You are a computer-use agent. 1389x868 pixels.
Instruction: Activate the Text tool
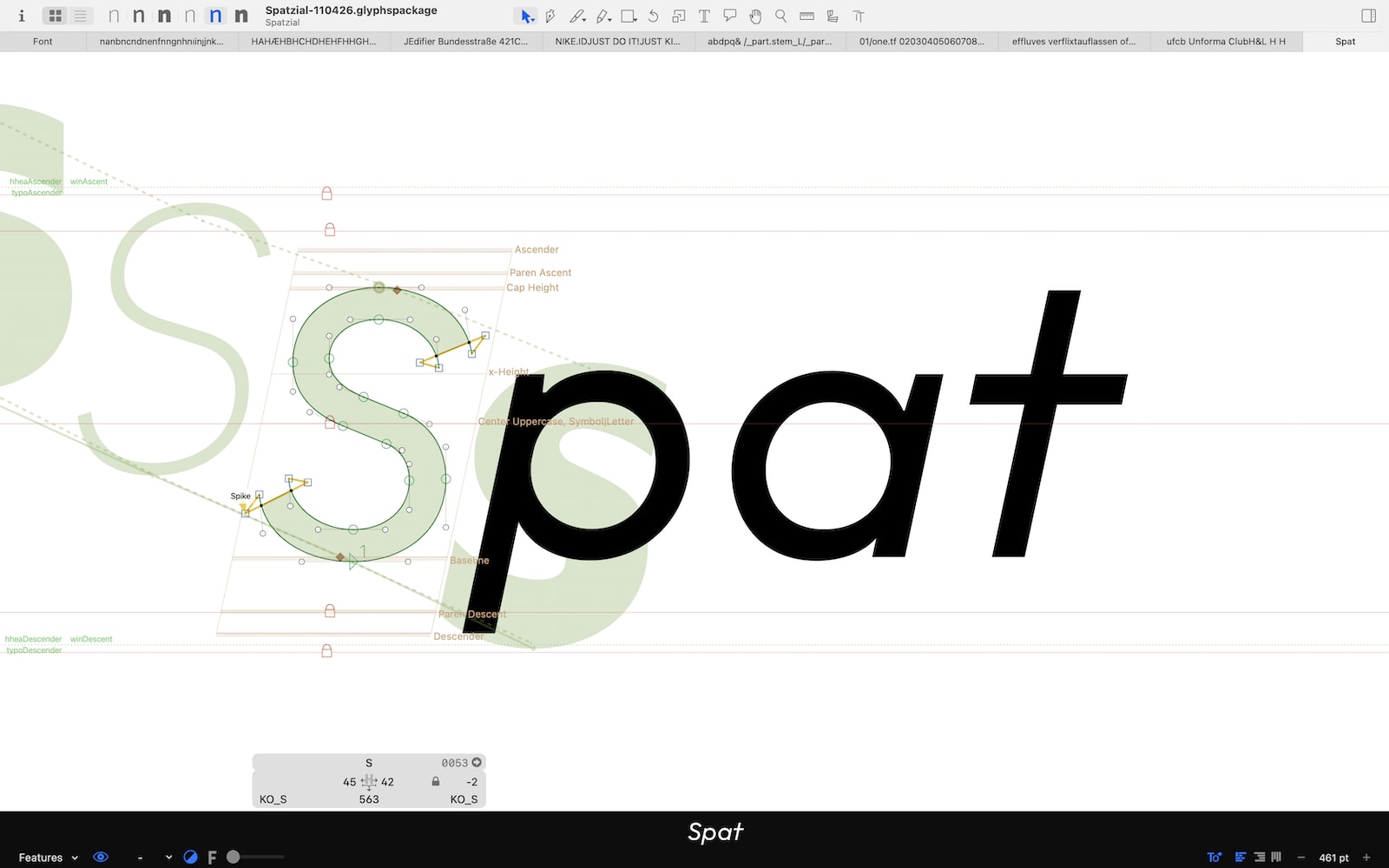704,16
